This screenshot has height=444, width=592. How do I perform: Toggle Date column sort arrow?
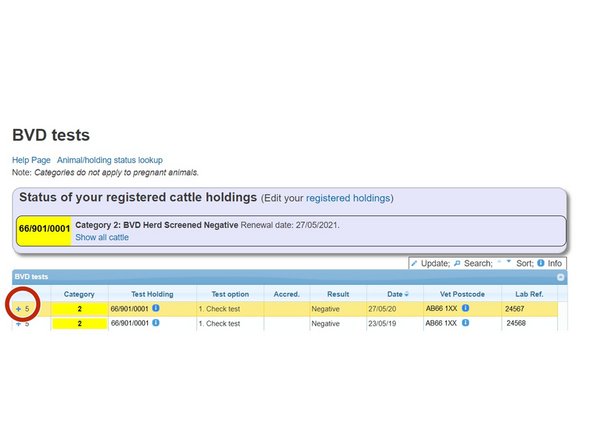pos(407,294)
